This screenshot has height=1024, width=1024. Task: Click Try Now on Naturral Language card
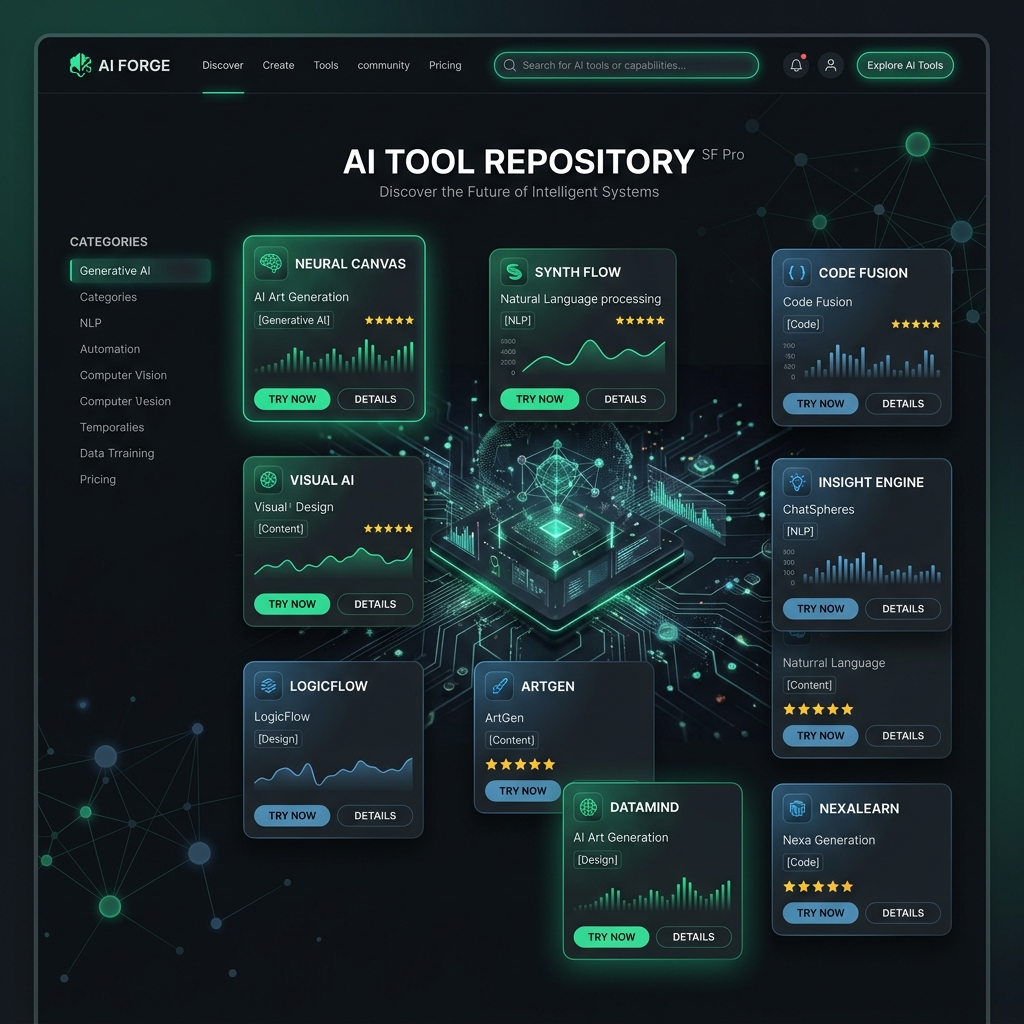coord(820,735)
